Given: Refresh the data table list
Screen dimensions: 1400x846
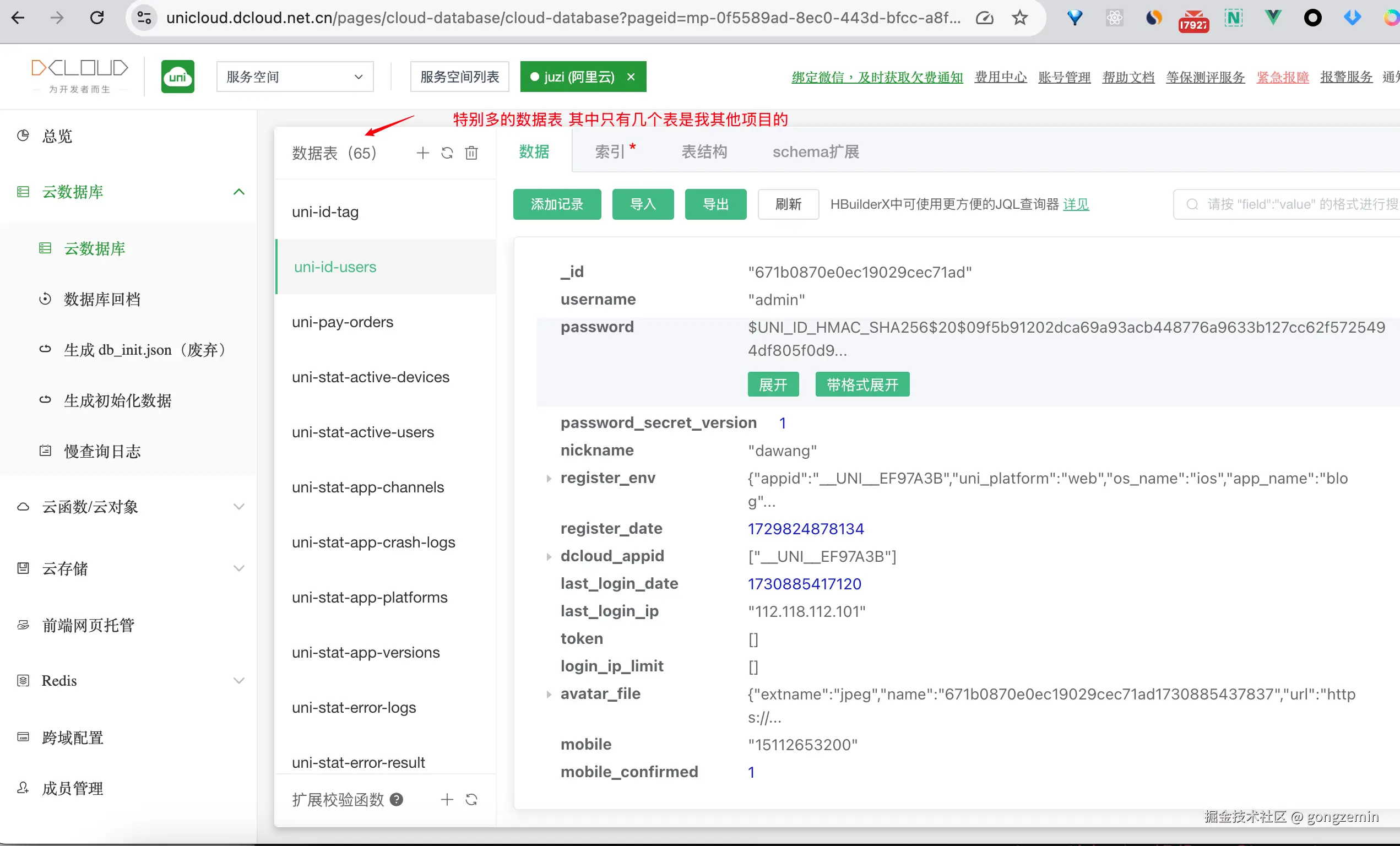Looking at the screenshot, I should (x=447, y=153).
